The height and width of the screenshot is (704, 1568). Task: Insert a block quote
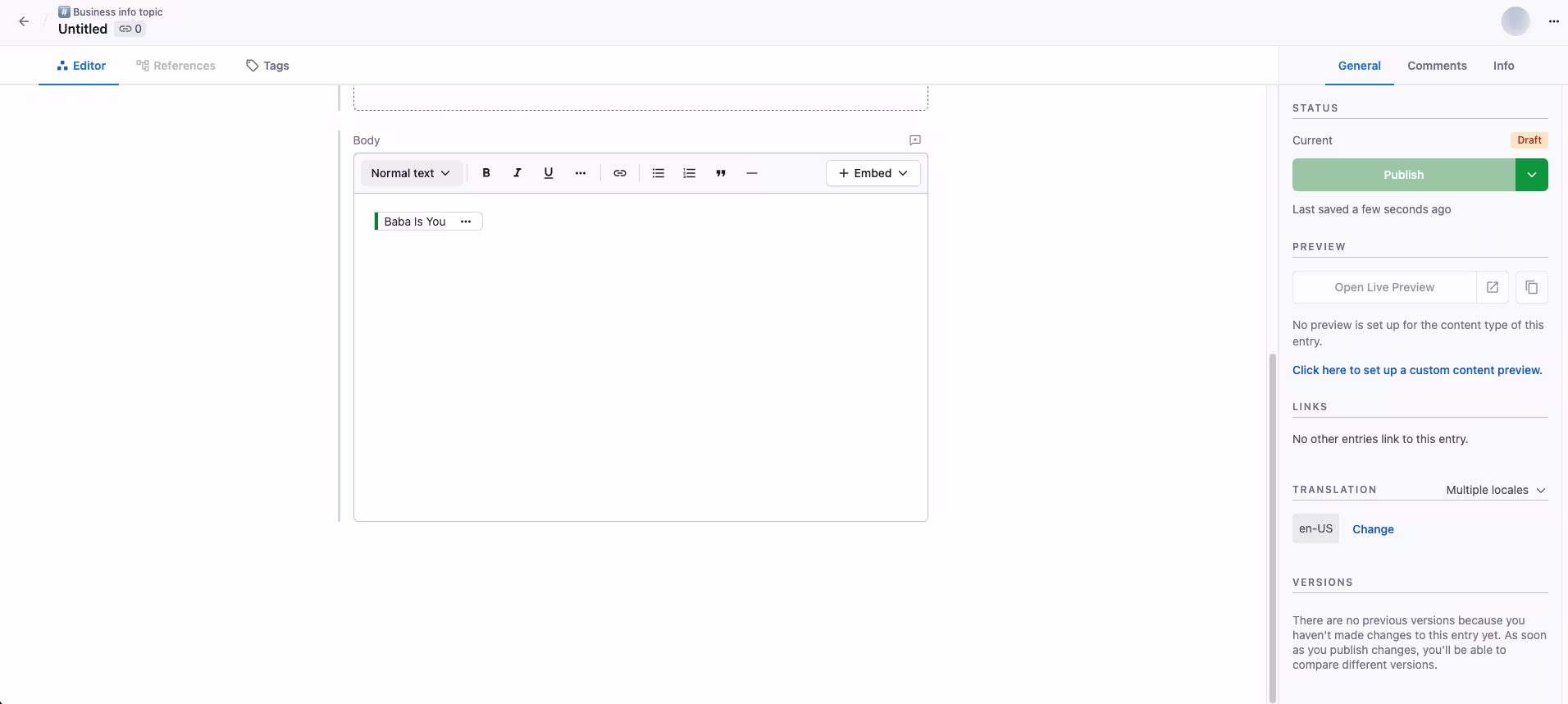[x=721, y=173]
